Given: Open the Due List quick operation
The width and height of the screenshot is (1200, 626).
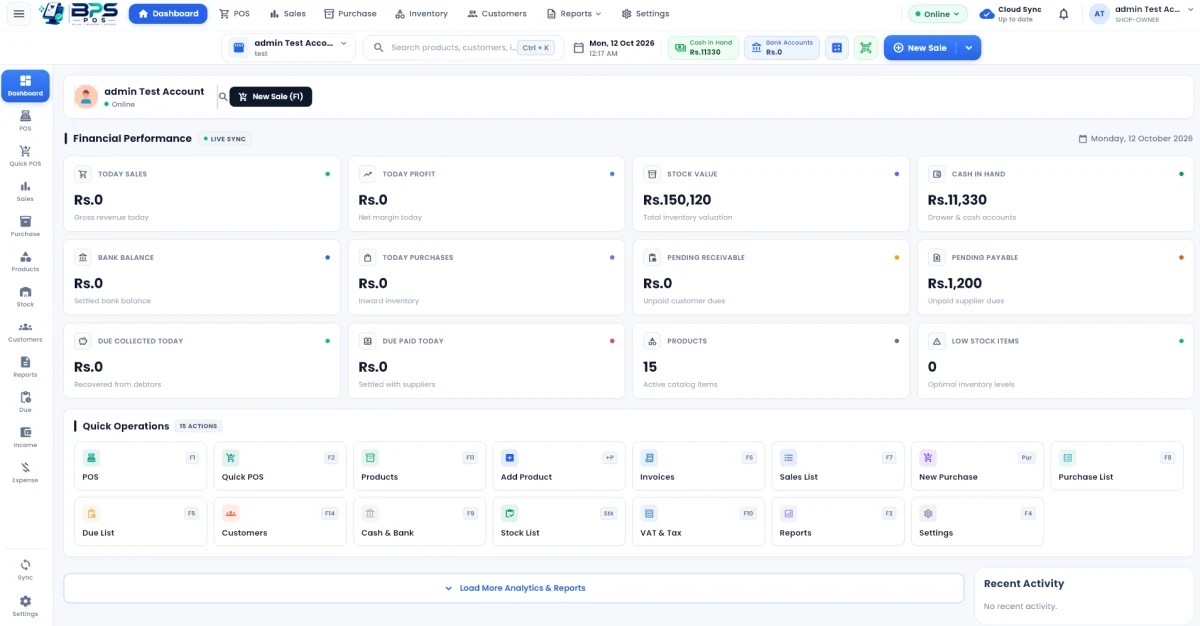Looking at the screenshot, I should [141, 522].
